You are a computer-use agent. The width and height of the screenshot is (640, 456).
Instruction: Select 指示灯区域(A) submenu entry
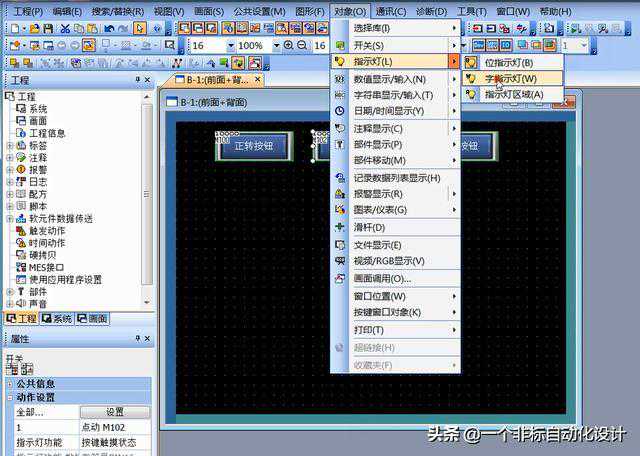(514, 94)
